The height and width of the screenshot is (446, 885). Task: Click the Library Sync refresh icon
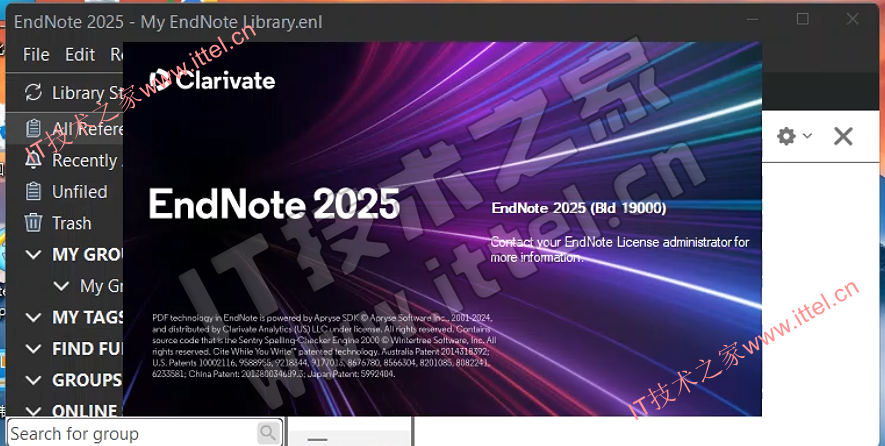click(x=33, y=93)
